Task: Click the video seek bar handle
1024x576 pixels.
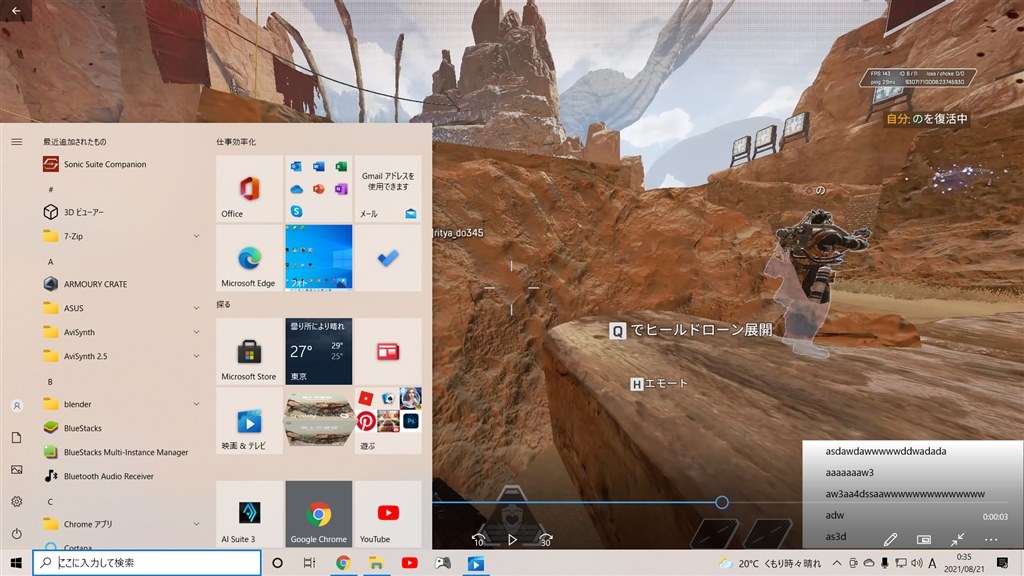Action: coord(722,502)
